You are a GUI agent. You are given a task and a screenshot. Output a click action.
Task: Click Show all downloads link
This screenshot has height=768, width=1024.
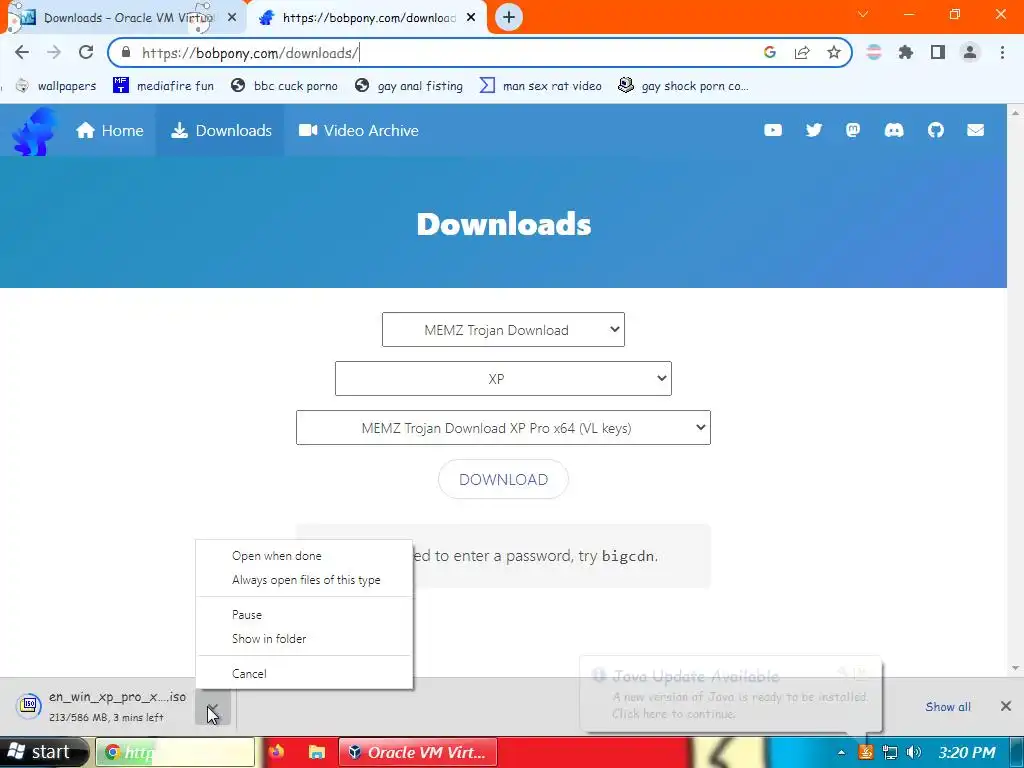point(948,707)
